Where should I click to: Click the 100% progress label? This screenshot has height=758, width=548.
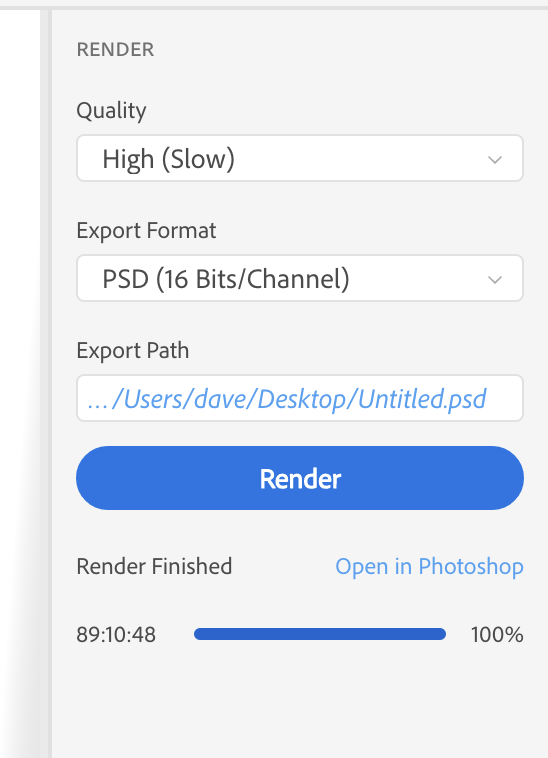(x=497, y=635)
